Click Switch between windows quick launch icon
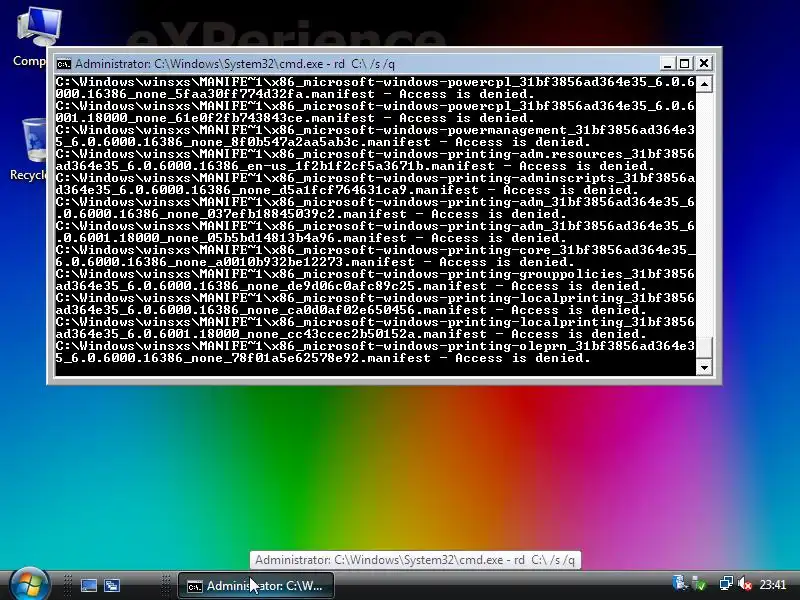 [x=112, y=585]
